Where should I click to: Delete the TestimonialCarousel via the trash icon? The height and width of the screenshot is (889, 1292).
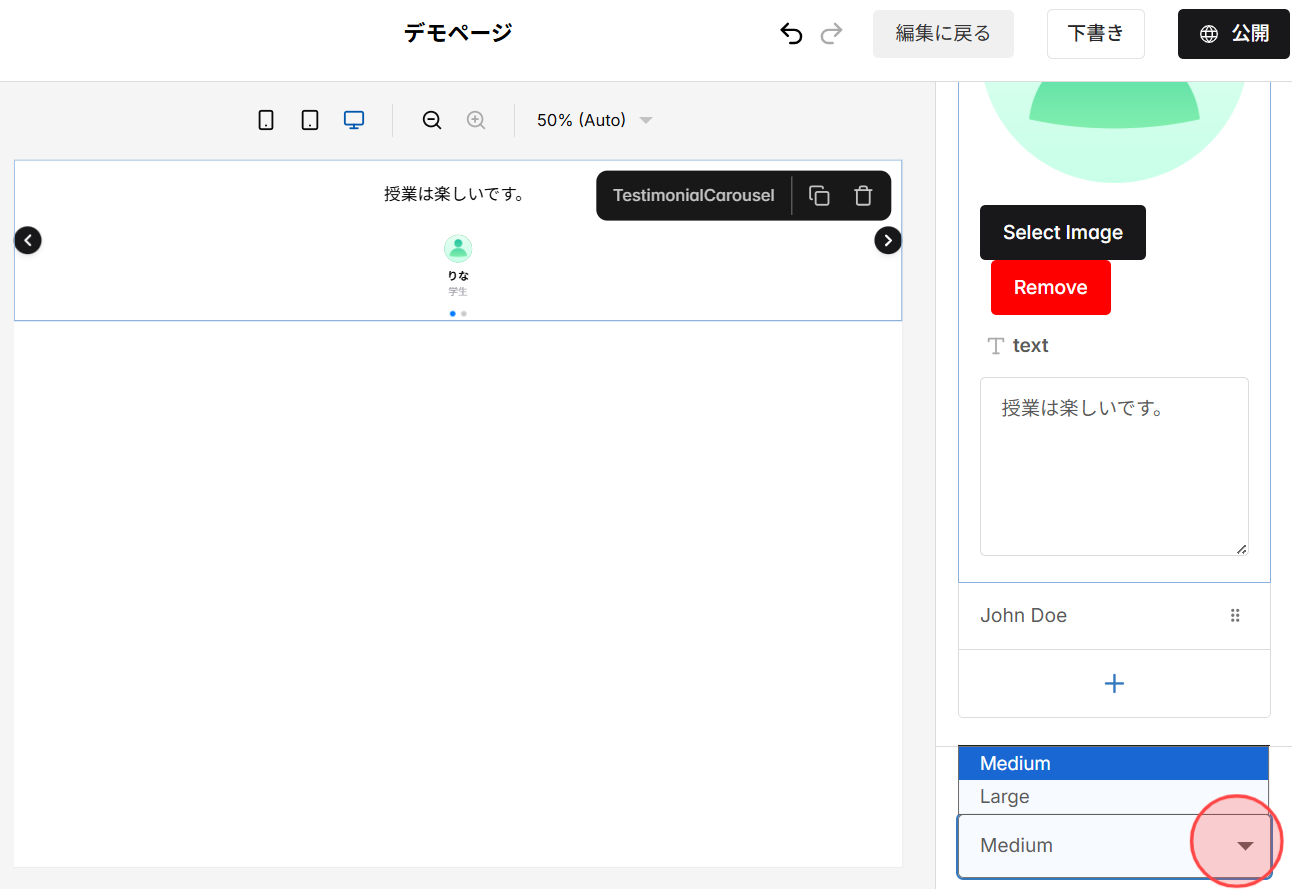tap(863, 196)
